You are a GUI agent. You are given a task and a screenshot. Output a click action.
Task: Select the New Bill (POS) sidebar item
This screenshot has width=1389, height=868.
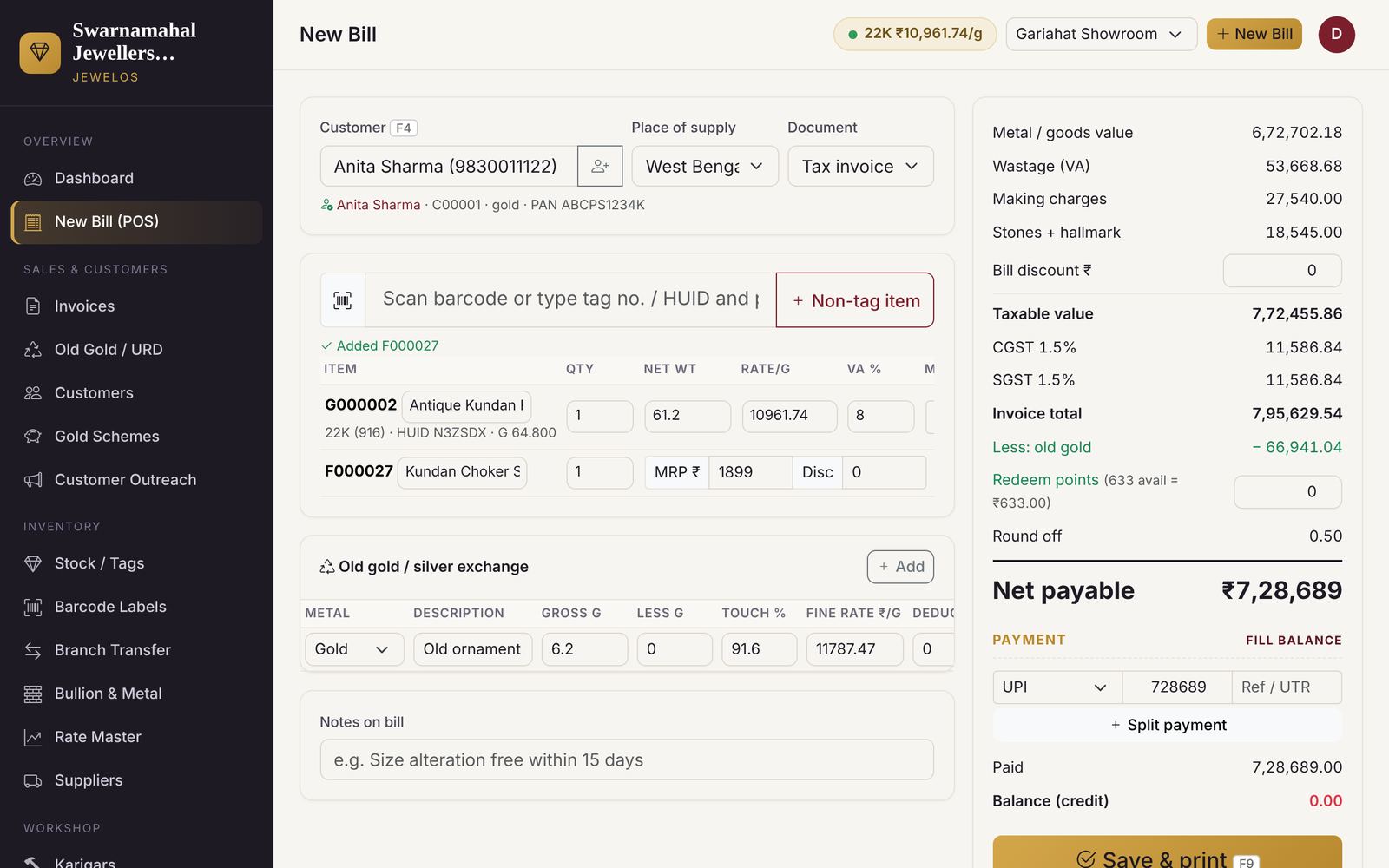137,222
